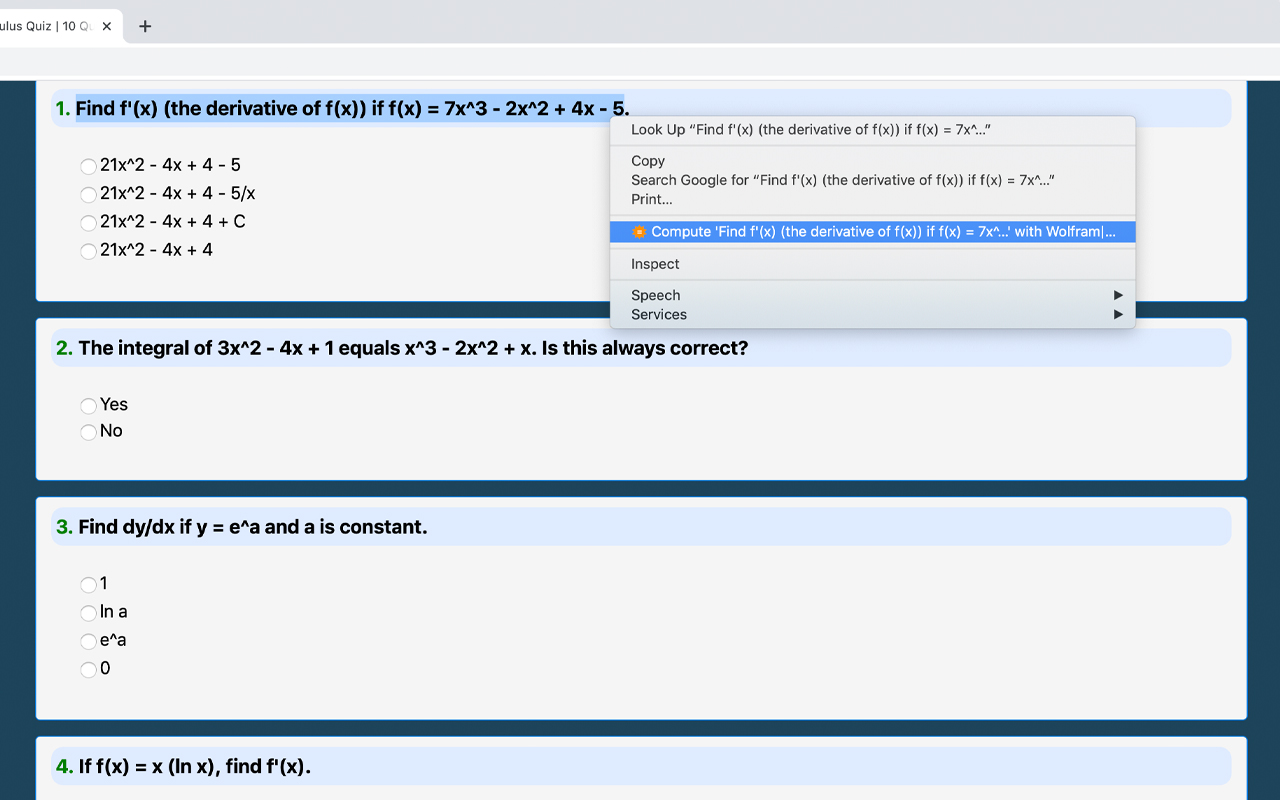The width and height of the screenshot is (1280, 800).
Task: Select answer '21x^2 - 4x + 4 + C'
Action: point(88,222)
